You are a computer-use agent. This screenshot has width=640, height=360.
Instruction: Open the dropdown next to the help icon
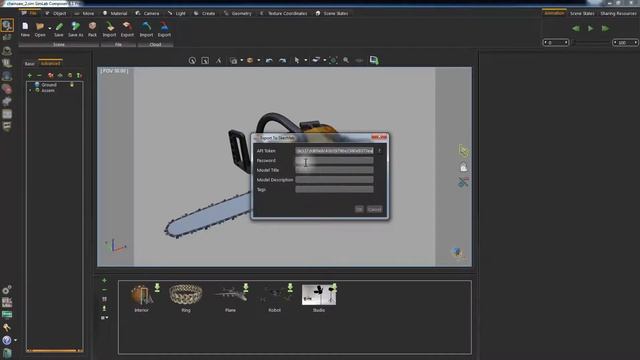[x=16, y=340]
